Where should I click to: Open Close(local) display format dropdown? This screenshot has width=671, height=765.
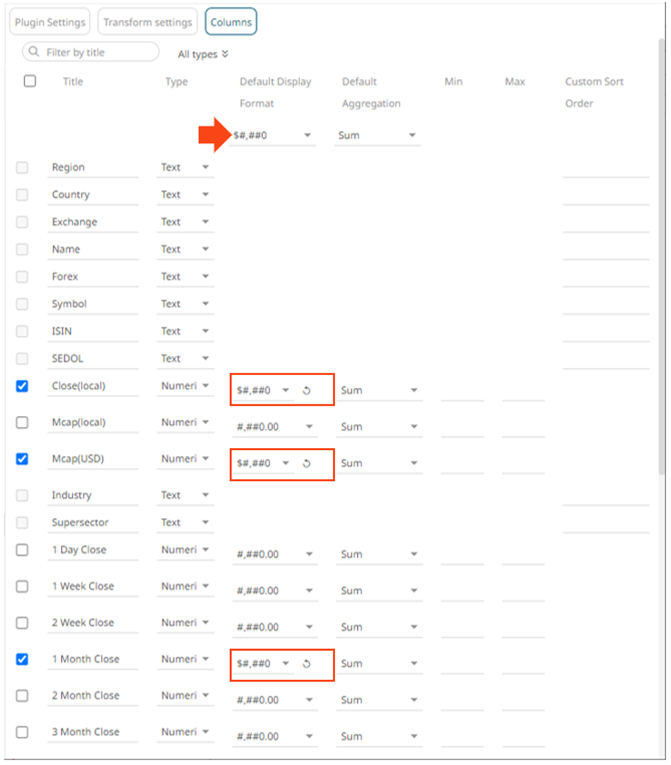click(264, 390)
